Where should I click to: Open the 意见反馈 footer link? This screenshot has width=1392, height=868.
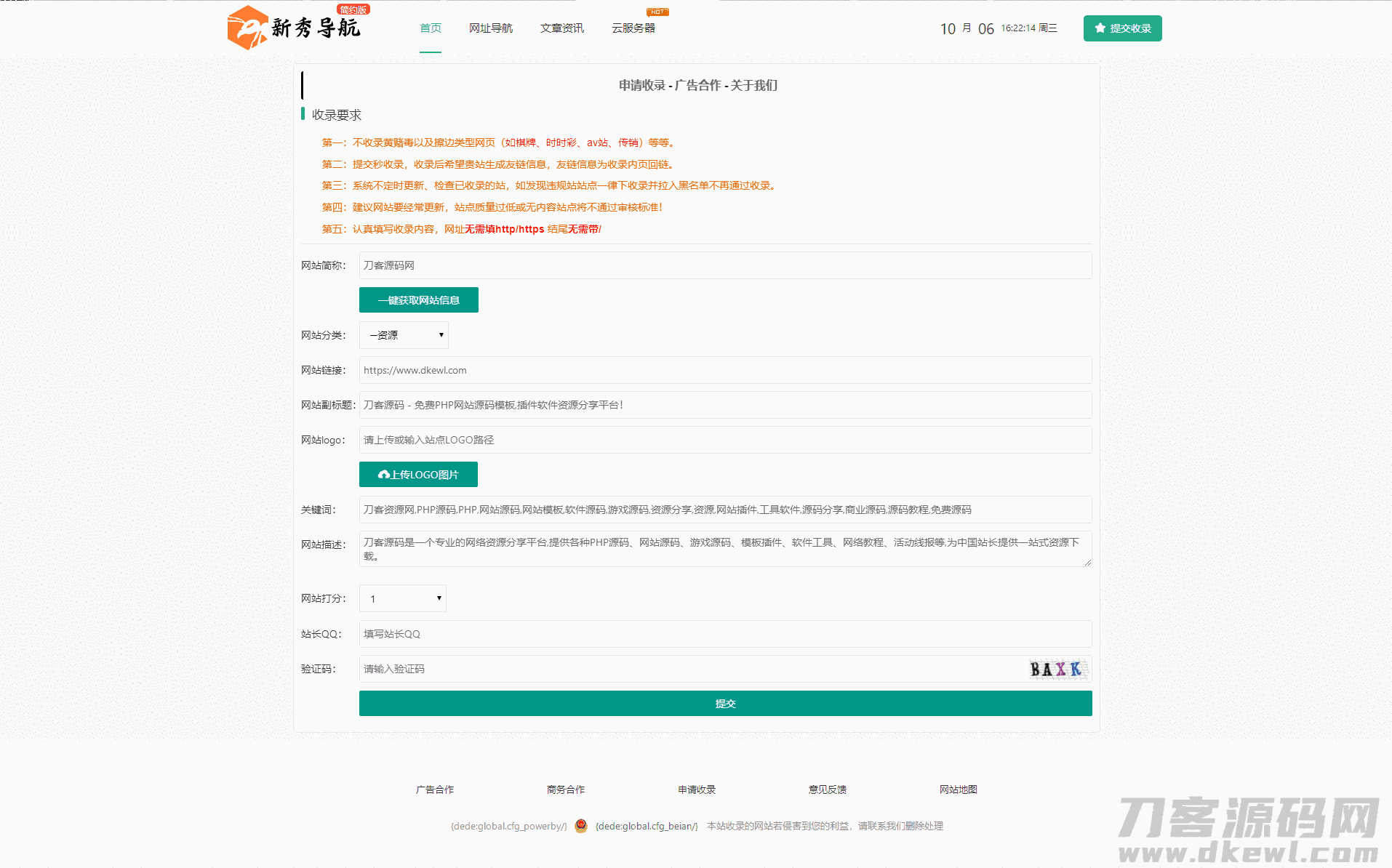(828, 789)
